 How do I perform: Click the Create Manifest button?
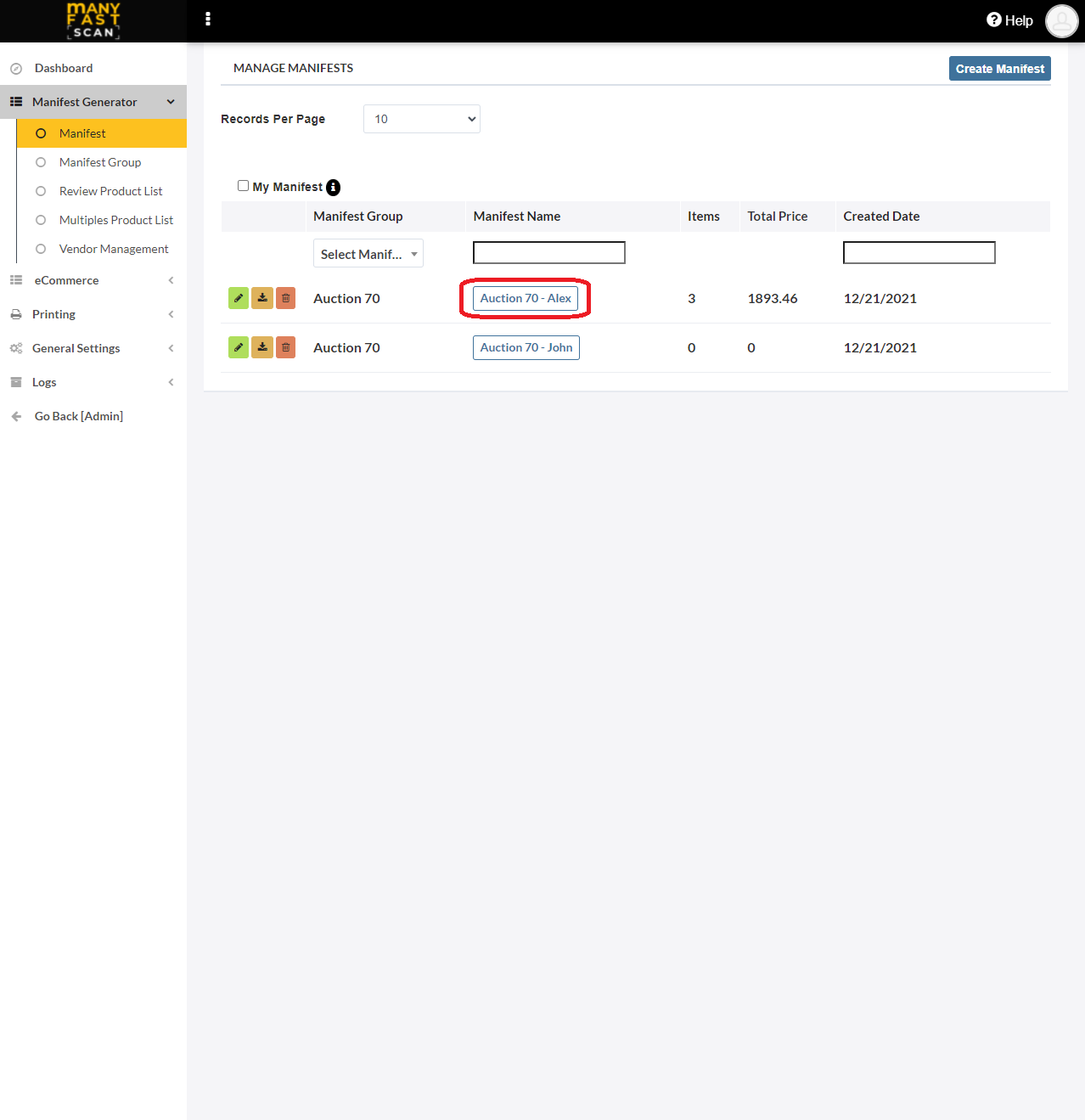(x=999, y=69)
